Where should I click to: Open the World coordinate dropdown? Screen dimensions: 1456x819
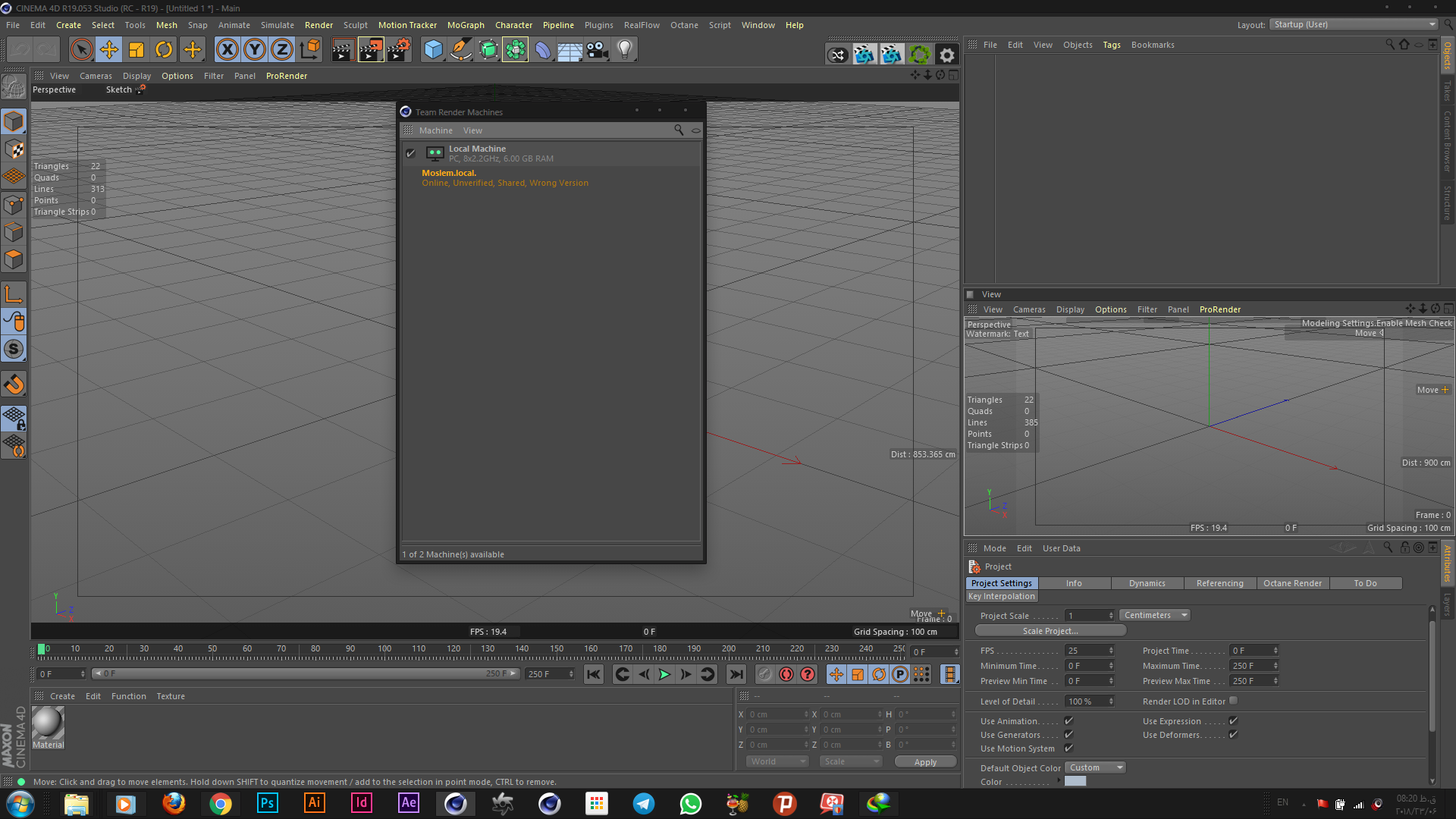pos(778,761)
